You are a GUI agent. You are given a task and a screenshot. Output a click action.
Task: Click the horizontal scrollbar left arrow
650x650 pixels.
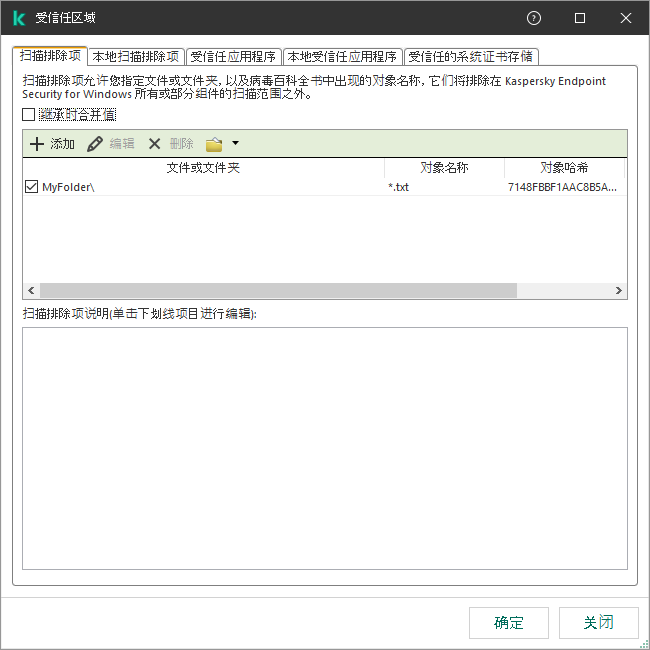coord(31,290)
